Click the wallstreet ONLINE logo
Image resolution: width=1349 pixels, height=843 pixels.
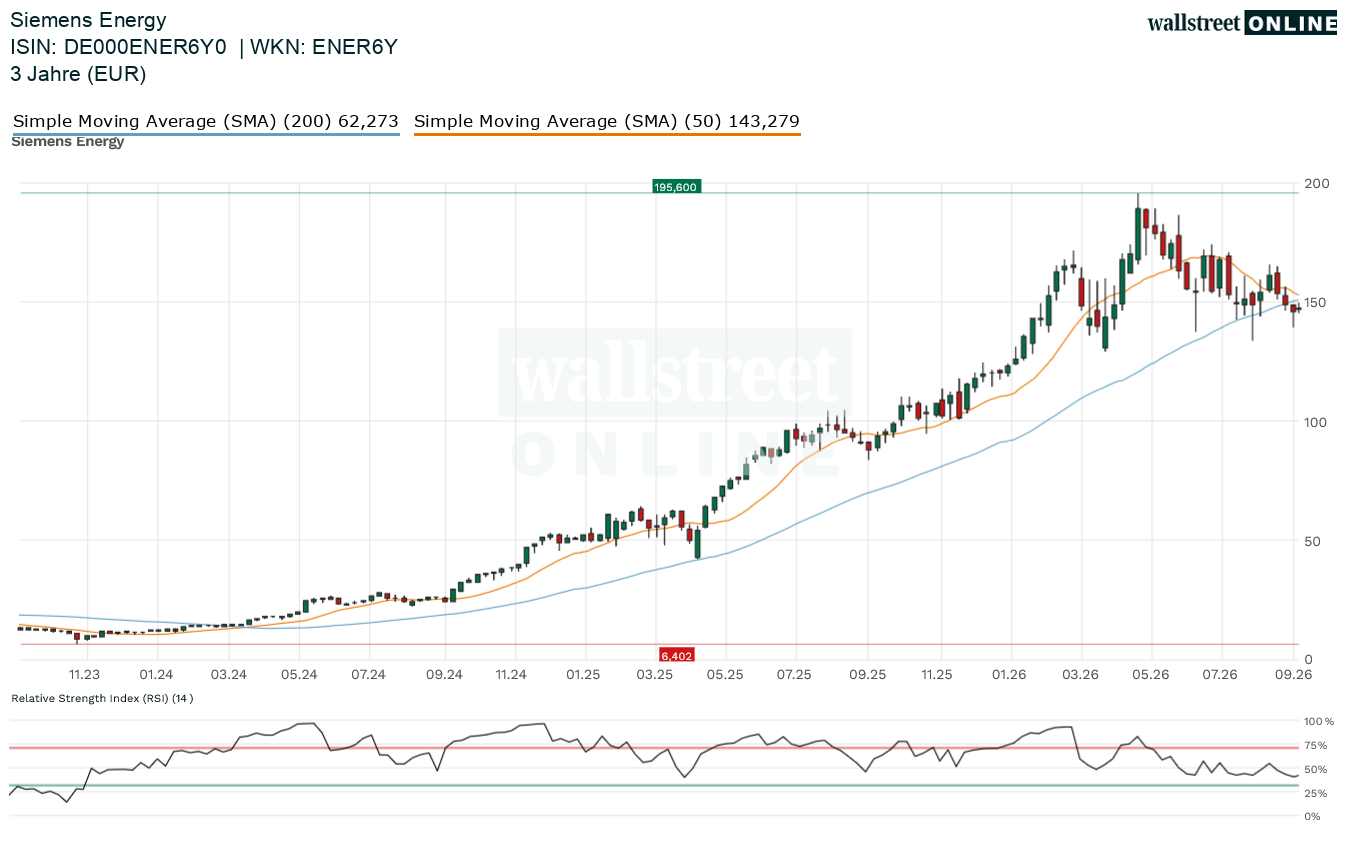pyautogui.click(x=1242, y=23)
